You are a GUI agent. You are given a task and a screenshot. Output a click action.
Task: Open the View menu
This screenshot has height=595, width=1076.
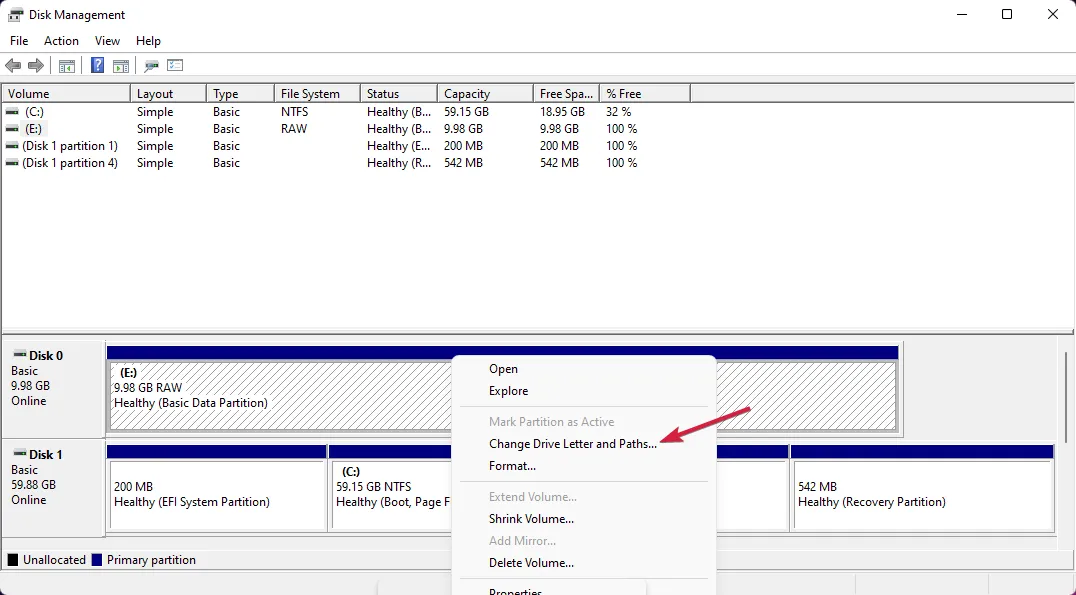107,41
